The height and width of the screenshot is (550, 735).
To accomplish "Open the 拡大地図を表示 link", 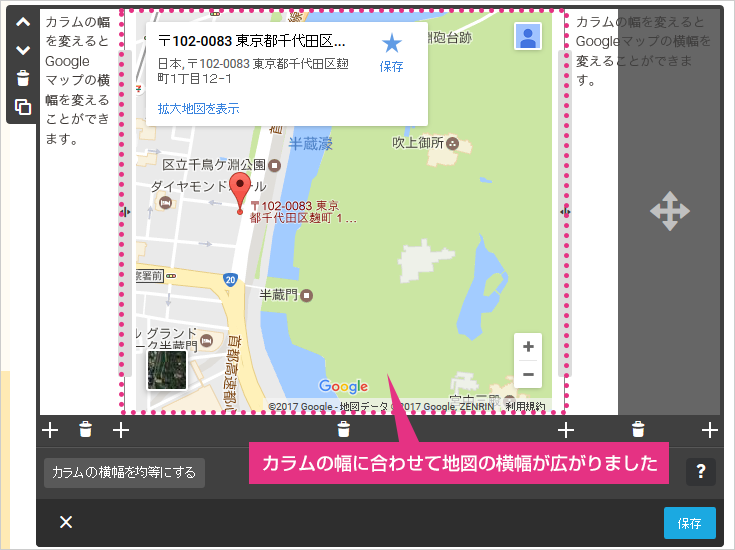I will pyautogui.click(x=198, y=109).
